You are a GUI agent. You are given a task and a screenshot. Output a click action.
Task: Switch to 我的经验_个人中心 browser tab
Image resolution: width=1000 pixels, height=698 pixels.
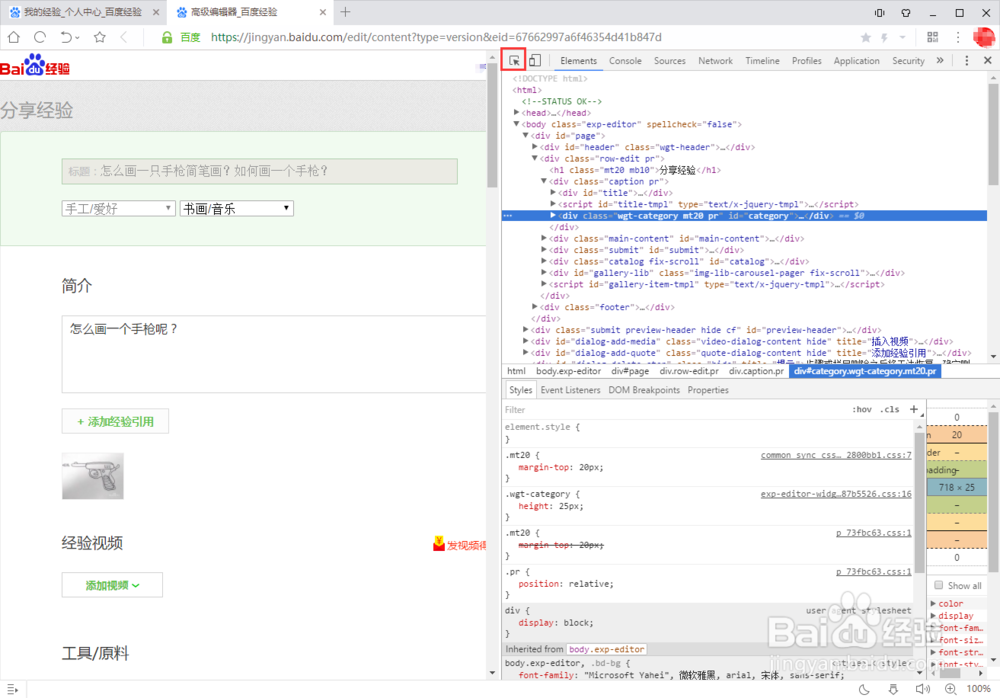tap(83, 12)
